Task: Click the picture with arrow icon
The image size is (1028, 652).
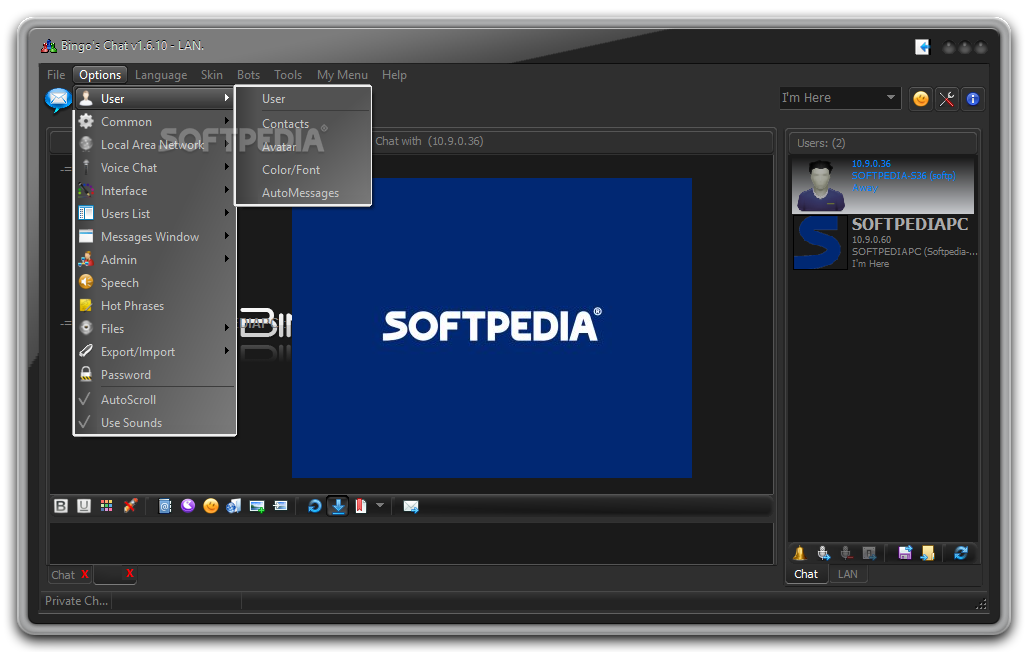Action: pyautogui.click(x=281, y=506)
